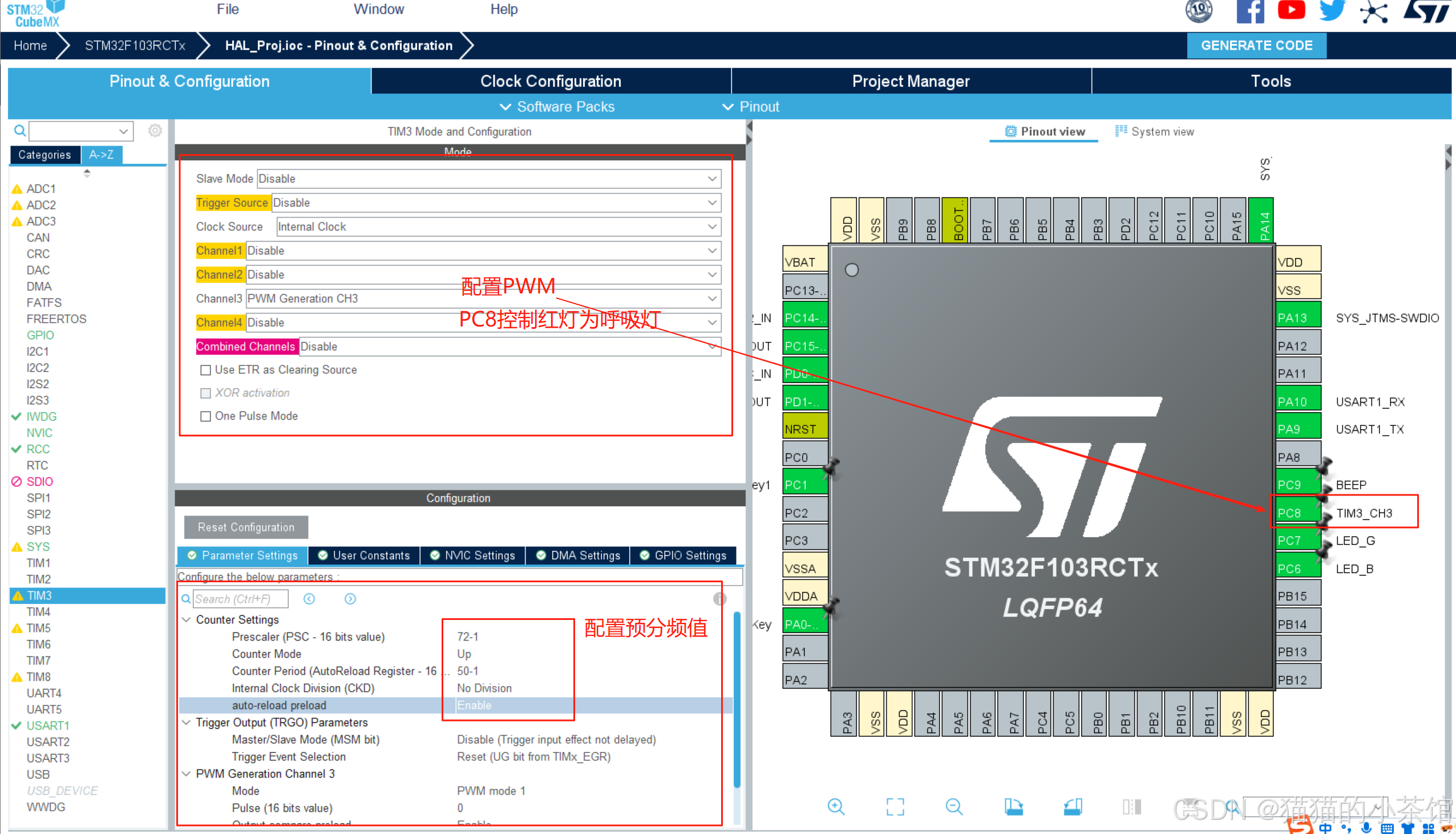Screen dimensions: 1456x834
Task: Open Channel4 dropdown
Action: (x=484, y=323)
